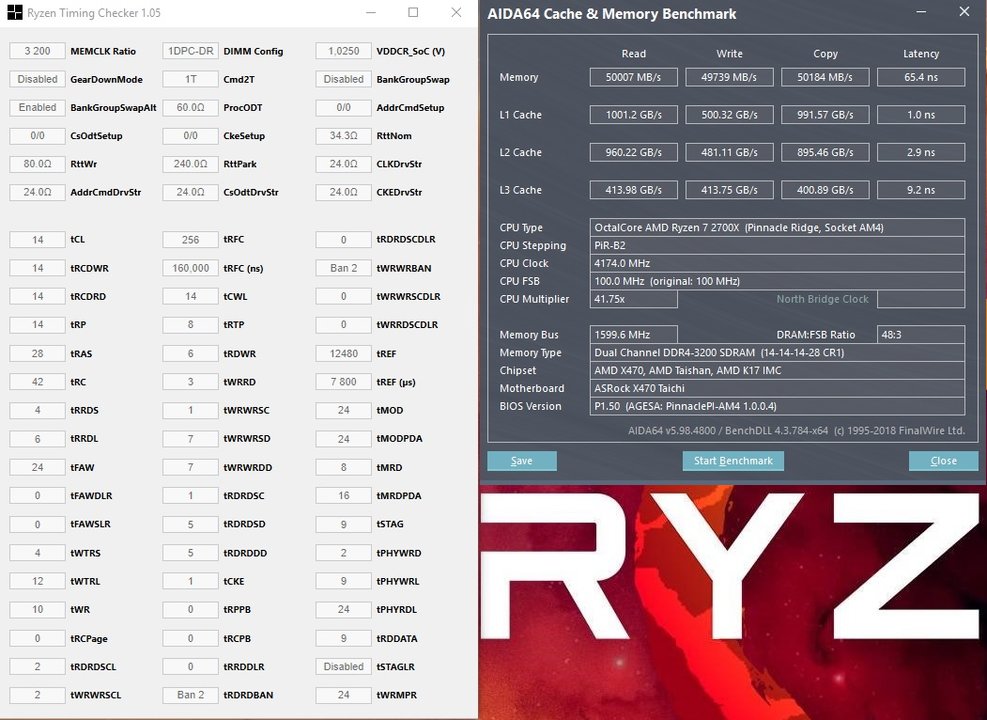
Task: Click the RttPark 240.0Ω field
Action: pos(190,164)
